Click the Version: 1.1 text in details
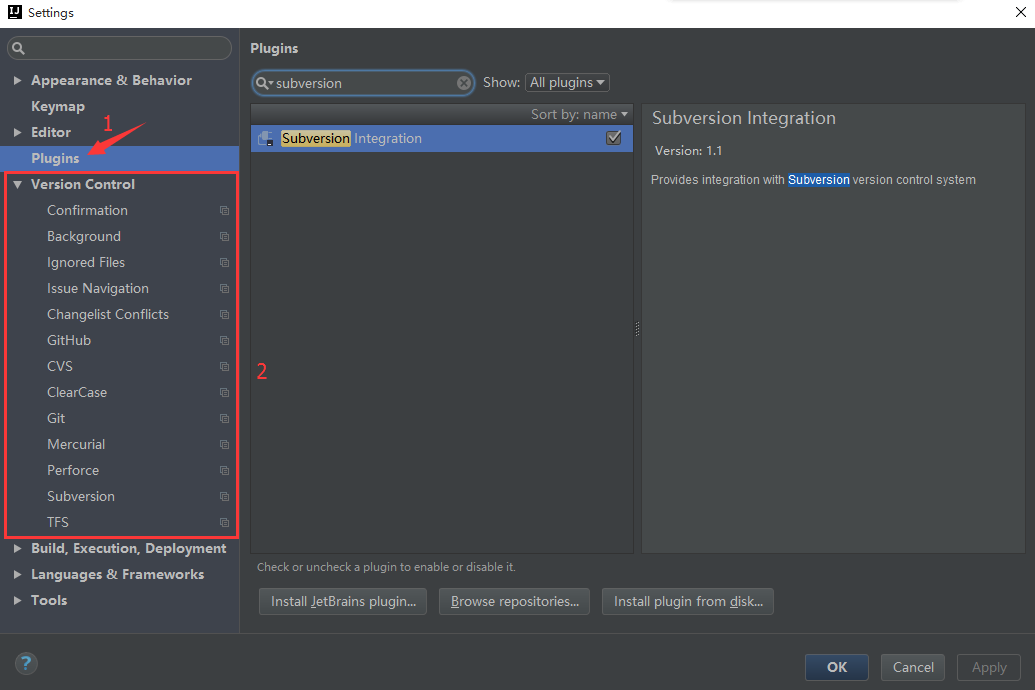Image resolution: width=1035 pixels, height=690 pixels. coord(688,151)
